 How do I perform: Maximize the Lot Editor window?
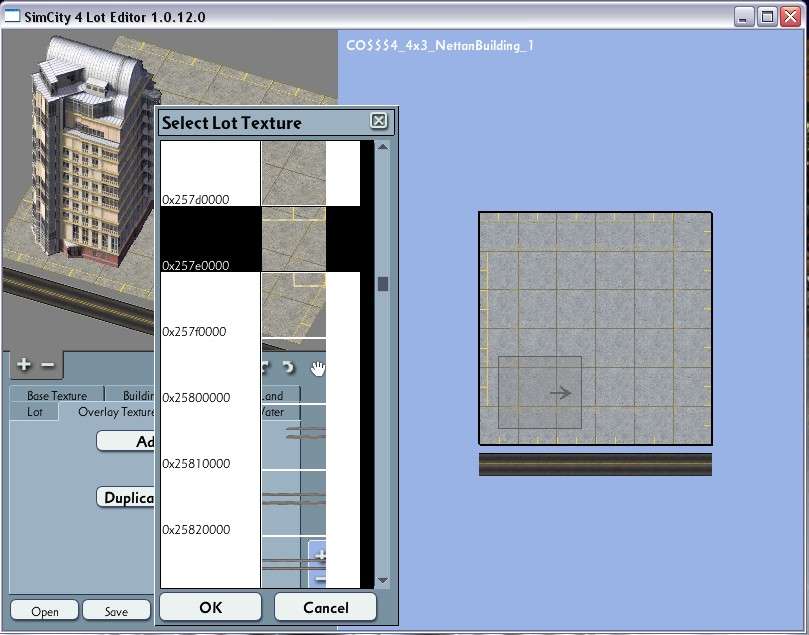click(767, 17)
